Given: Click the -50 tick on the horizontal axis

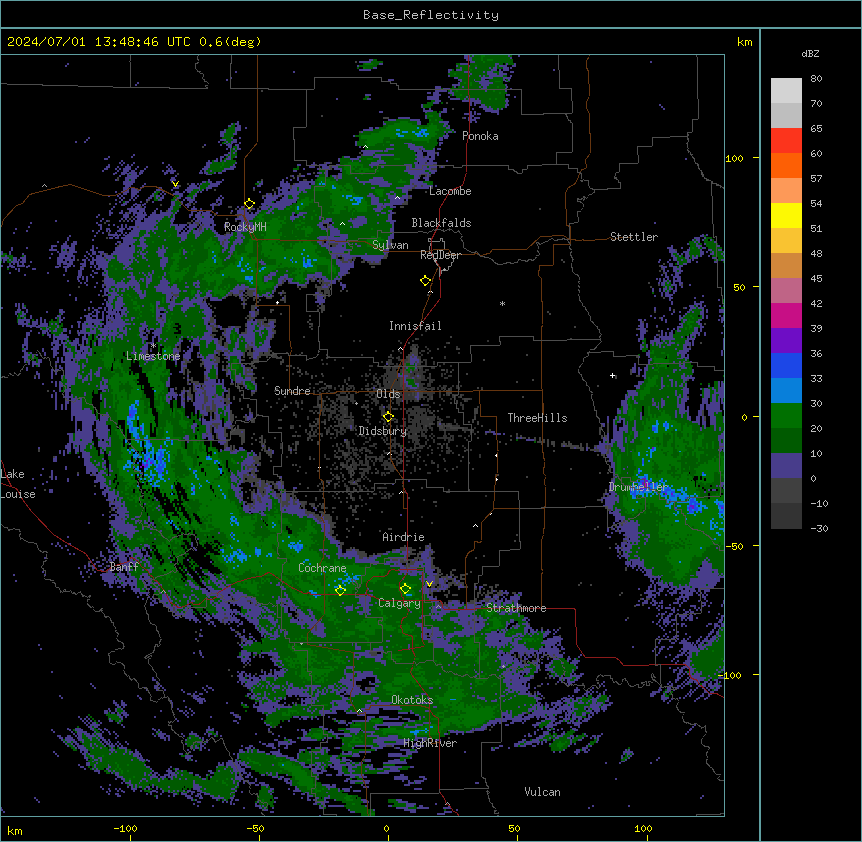Looking at the screenshot, I should click(255, 828).
